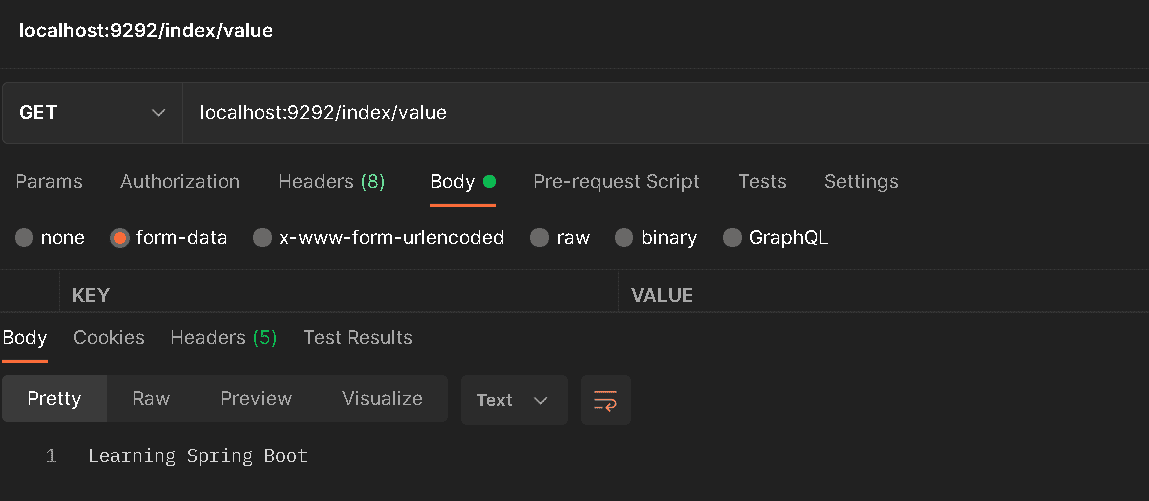The width and height of the screenshot is (1149, 501).
Task: Choose GraphQL as body type
Action: [x=732, y=238]
